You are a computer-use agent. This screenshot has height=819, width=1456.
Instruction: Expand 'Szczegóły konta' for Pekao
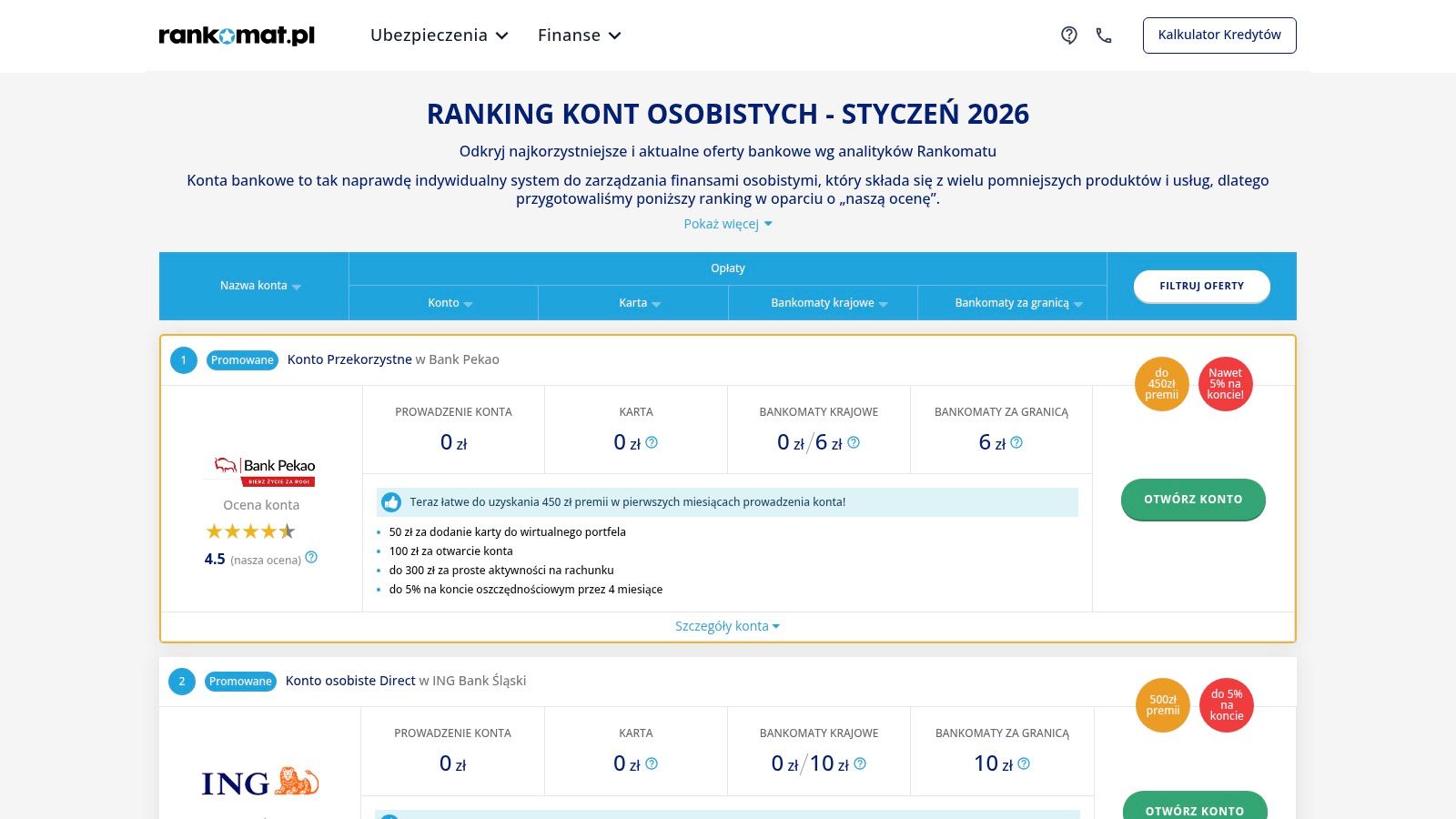click(x=728, y=626)
